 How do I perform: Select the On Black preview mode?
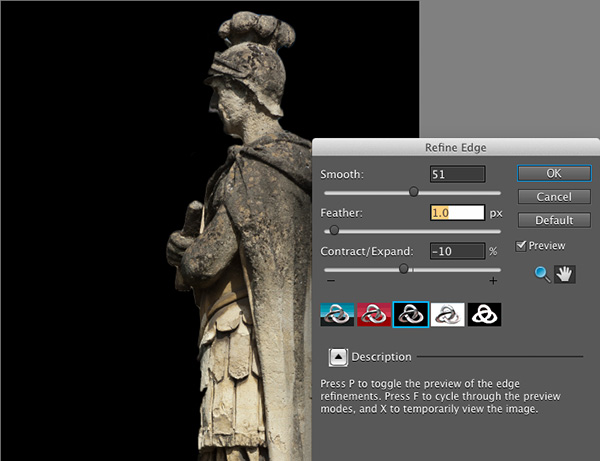(x=411, y=314)
